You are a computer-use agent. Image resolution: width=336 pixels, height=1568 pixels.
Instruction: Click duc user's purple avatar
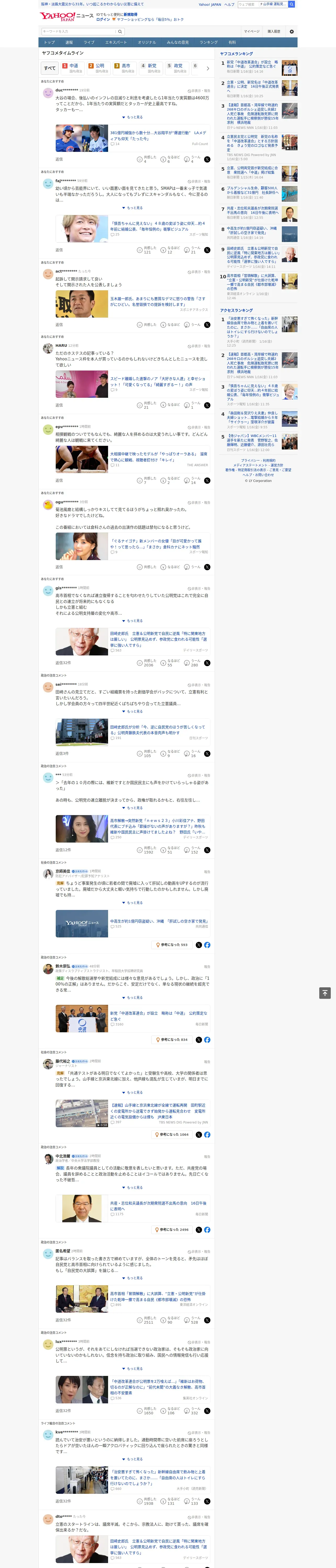pos(48,93)
